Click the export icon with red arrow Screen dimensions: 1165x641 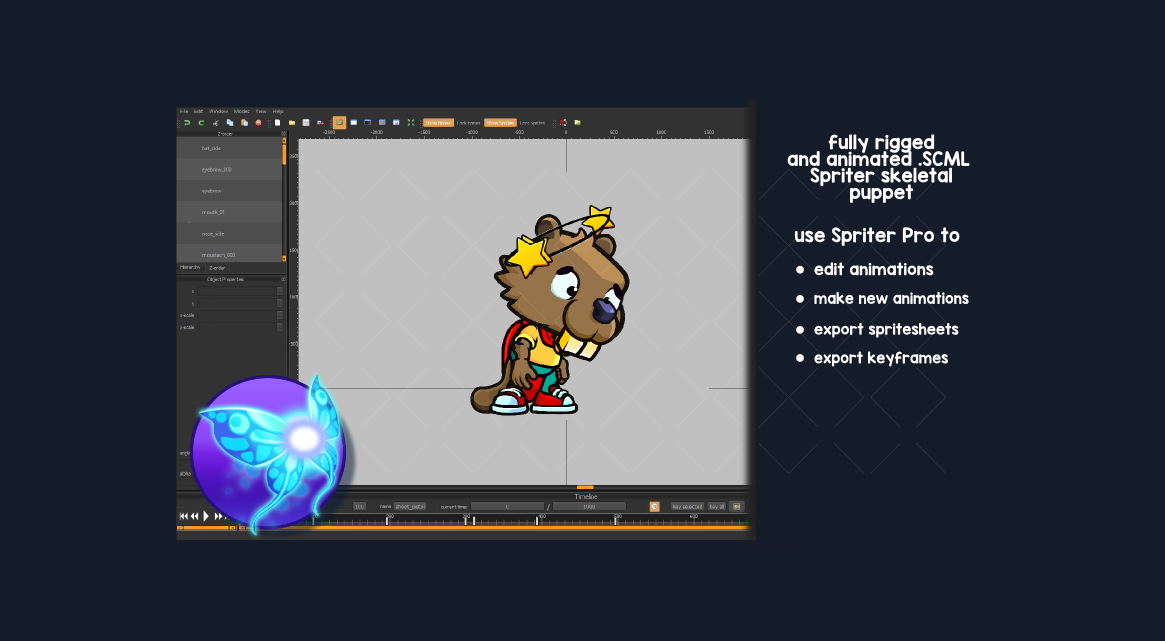pos(320,123)
